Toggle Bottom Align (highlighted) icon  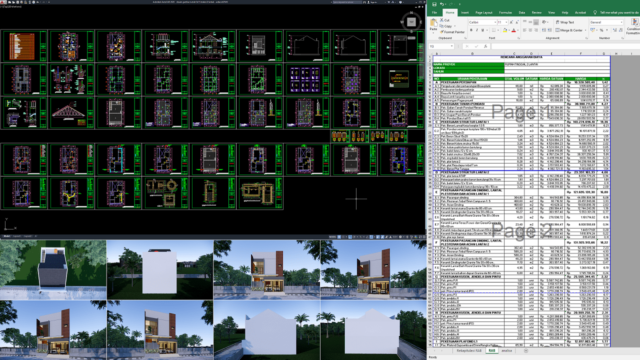point(536,22)
